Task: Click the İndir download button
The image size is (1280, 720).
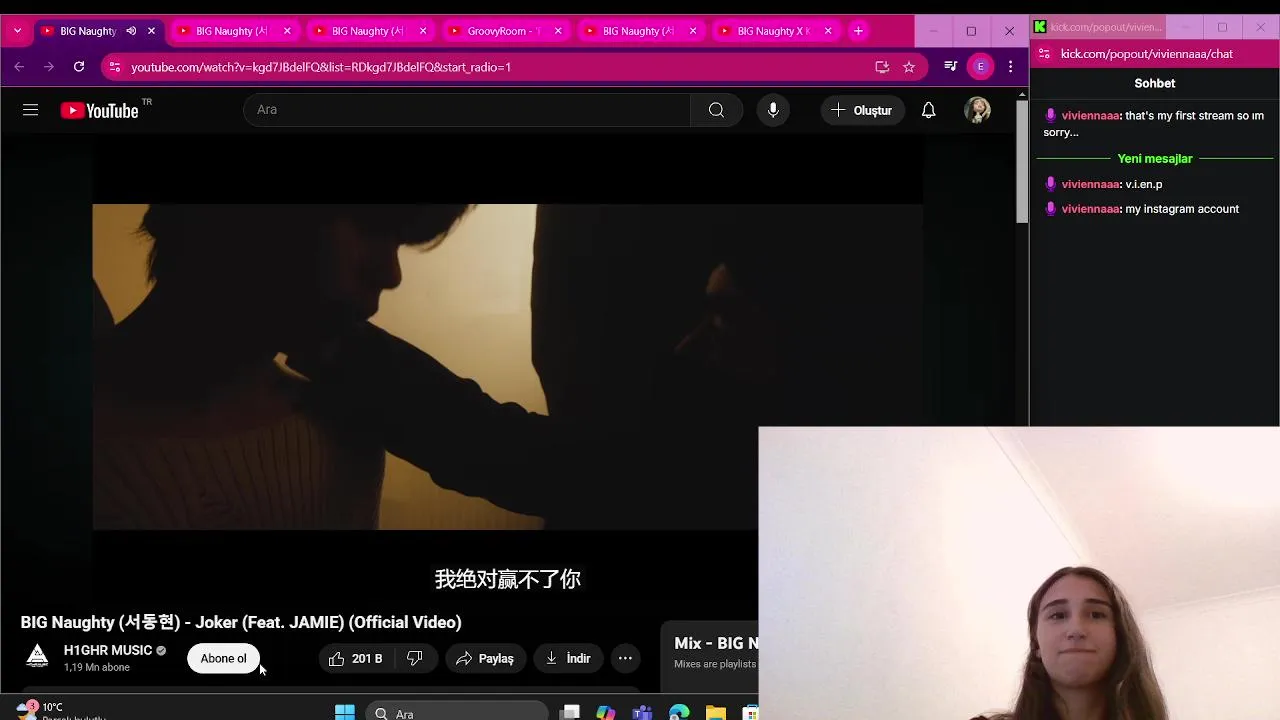Action: tap(568, 658)
